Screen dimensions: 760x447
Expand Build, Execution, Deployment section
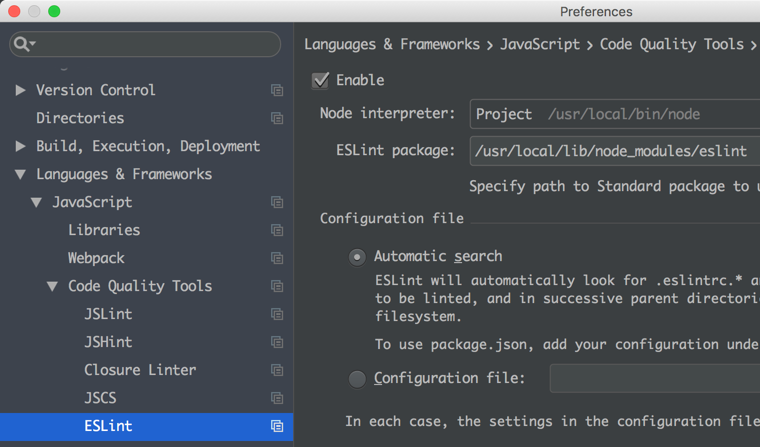[20, 146]
